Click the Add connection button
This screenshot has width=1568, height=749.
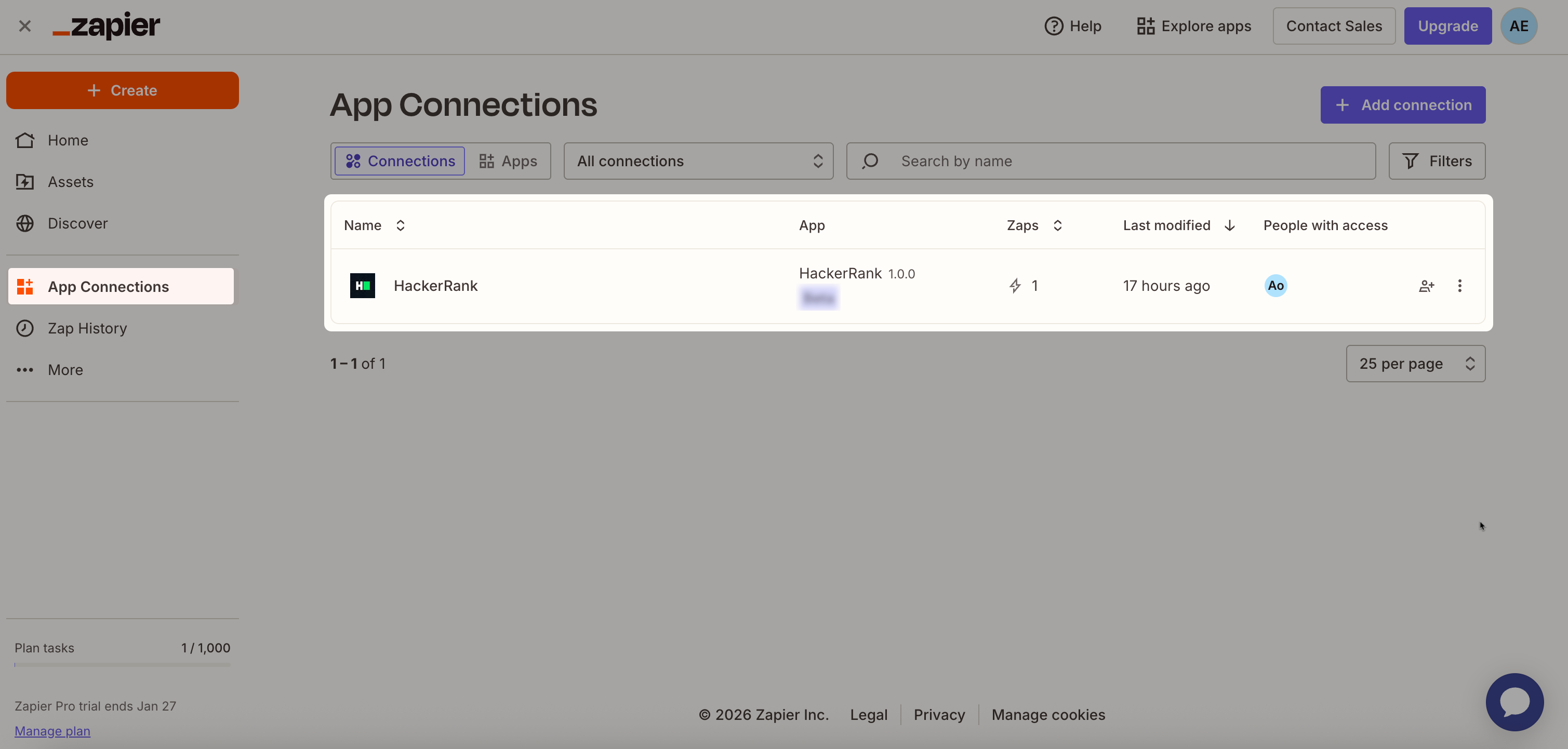tap(1402, 104)
